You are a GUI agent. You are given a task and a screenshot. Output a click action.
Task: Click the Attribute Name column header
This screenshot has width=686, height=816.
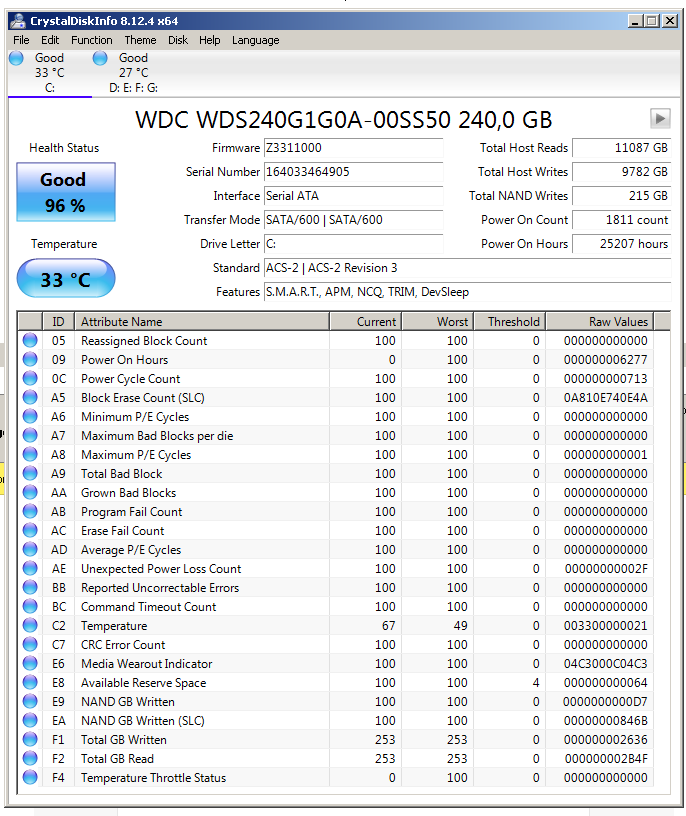201,322
